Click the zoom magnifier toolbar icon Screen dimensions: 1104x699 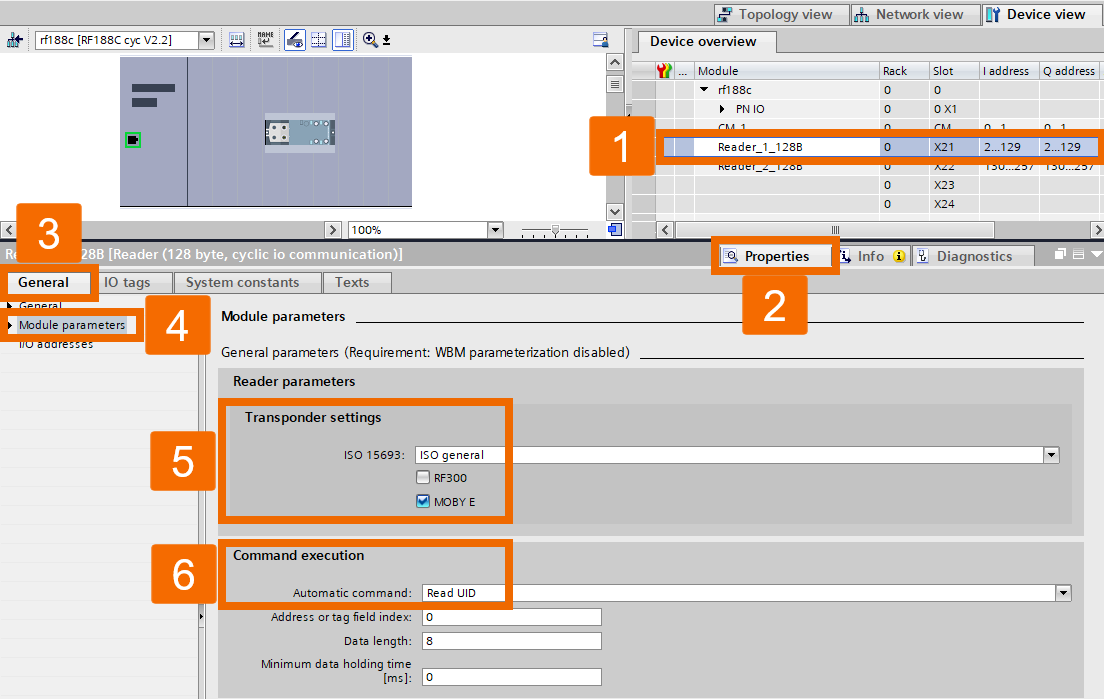point(370,40)
